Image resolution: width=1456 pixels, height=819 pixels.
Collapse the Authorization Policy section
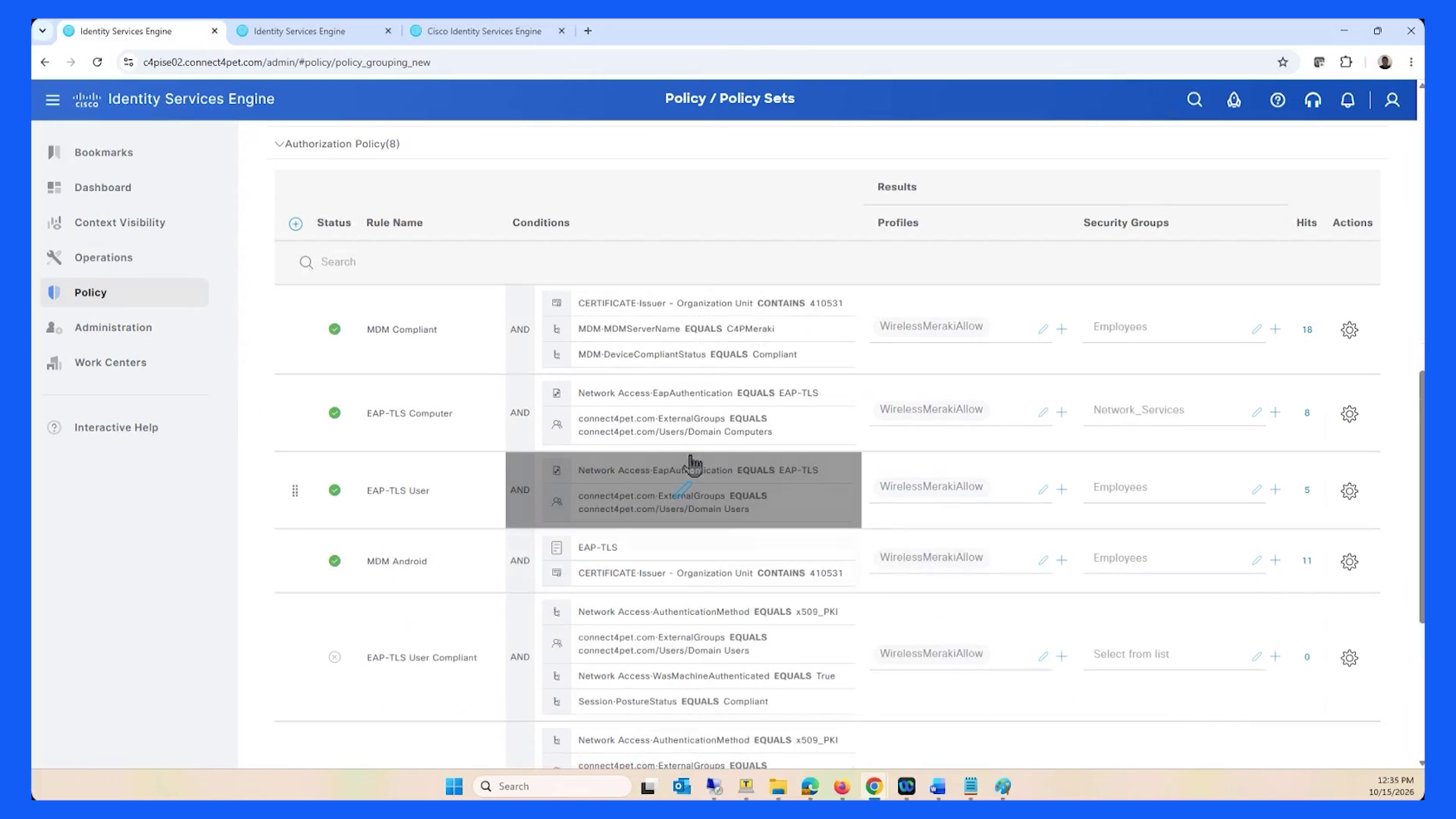(x=279, y=144)
